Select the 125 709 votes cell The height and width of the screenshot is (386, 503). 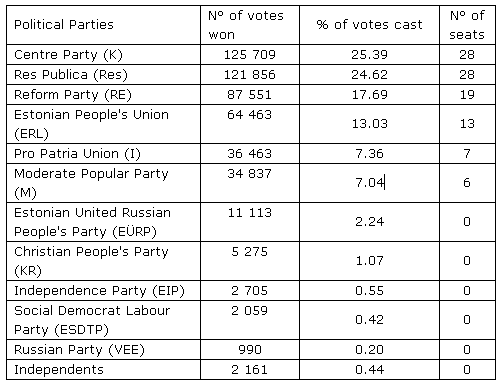click(250, 54)
